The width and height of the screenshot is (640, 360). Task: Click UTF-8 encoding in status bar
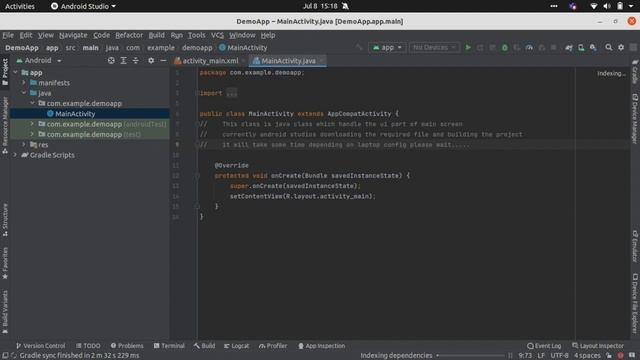click(559, 356)
